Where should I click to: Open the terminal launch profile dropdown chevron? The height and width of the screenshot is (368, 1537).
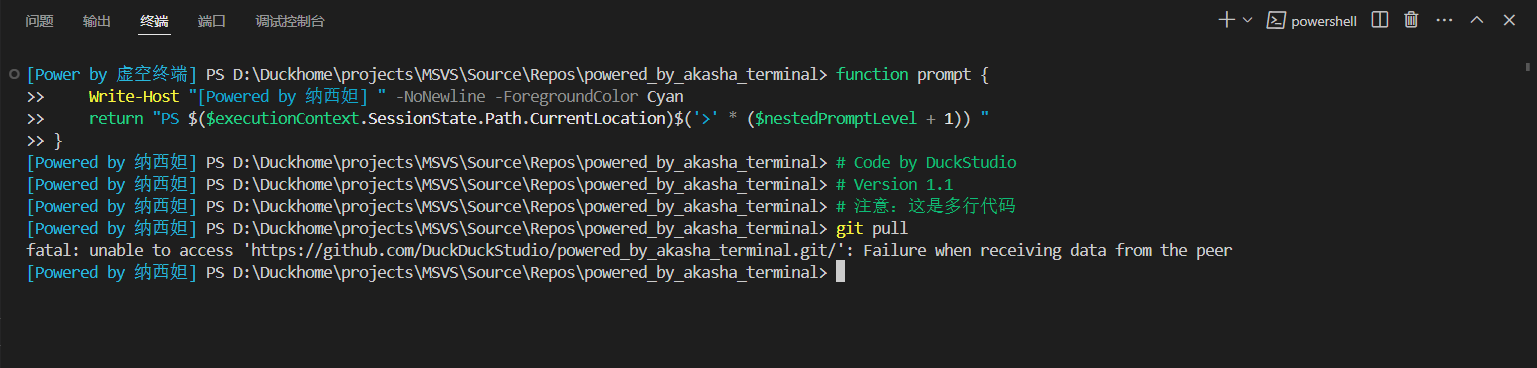(x=1247, y=20)
